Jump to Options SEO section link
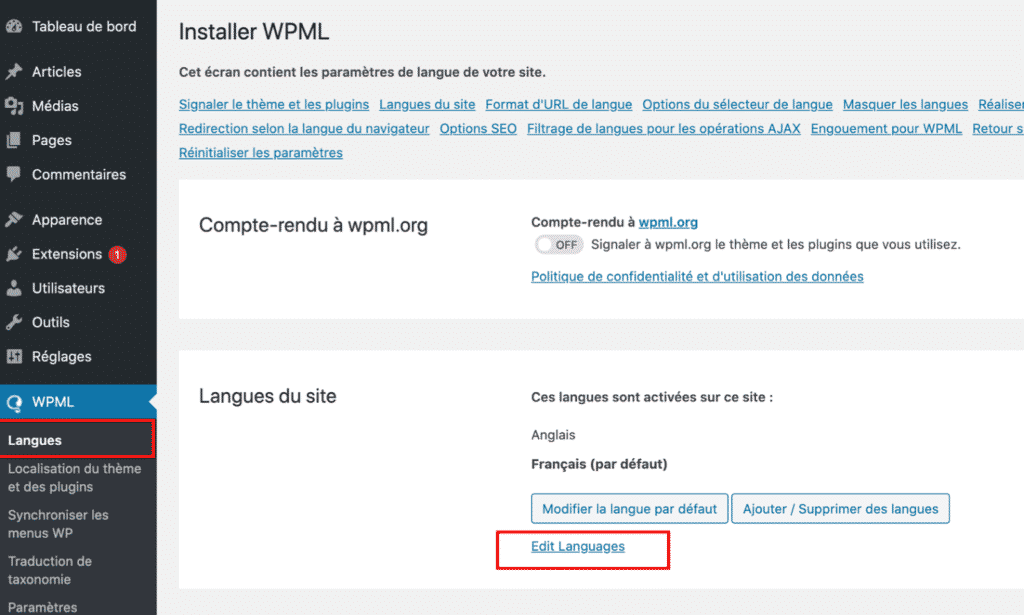The width and height of the screenshot is (1024, 615). 478,129
